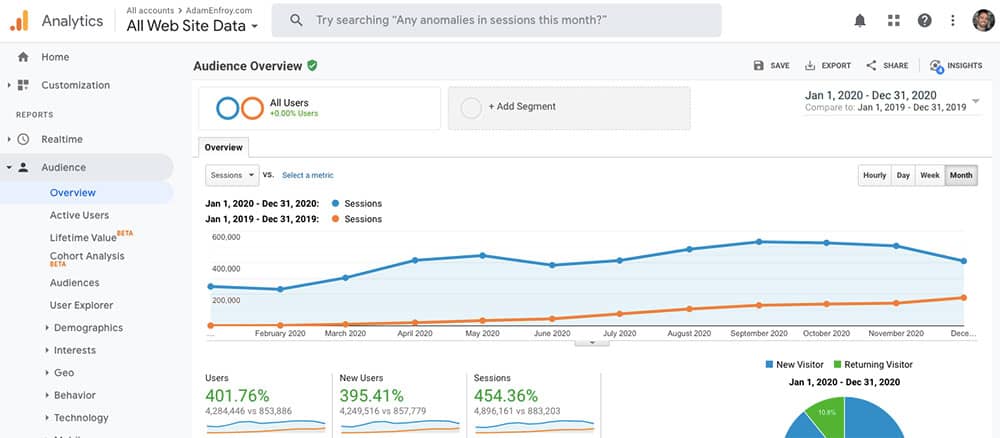
Task: Open the three-dot more options menu
Action: pyautogui.click(x=953, y=20)
